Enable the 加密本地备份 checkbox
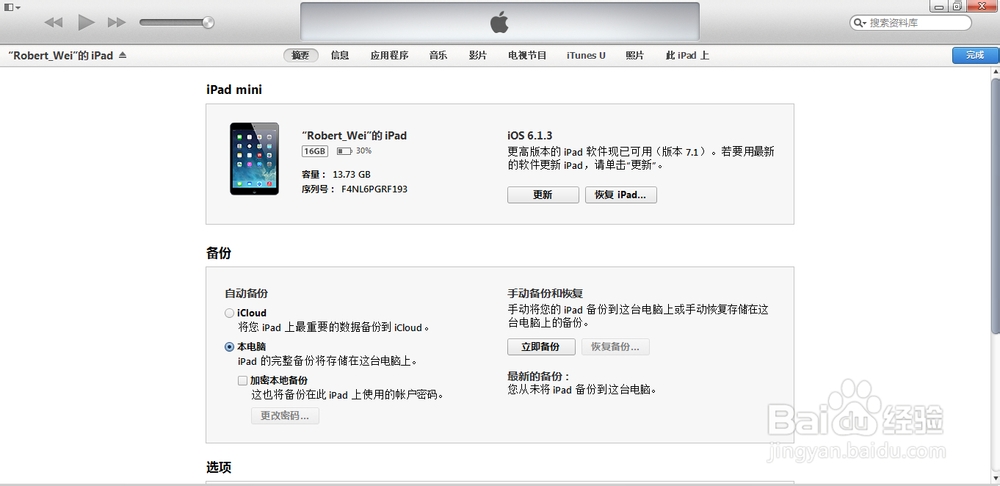The image size is (1000, 486). tap(242, 381)
